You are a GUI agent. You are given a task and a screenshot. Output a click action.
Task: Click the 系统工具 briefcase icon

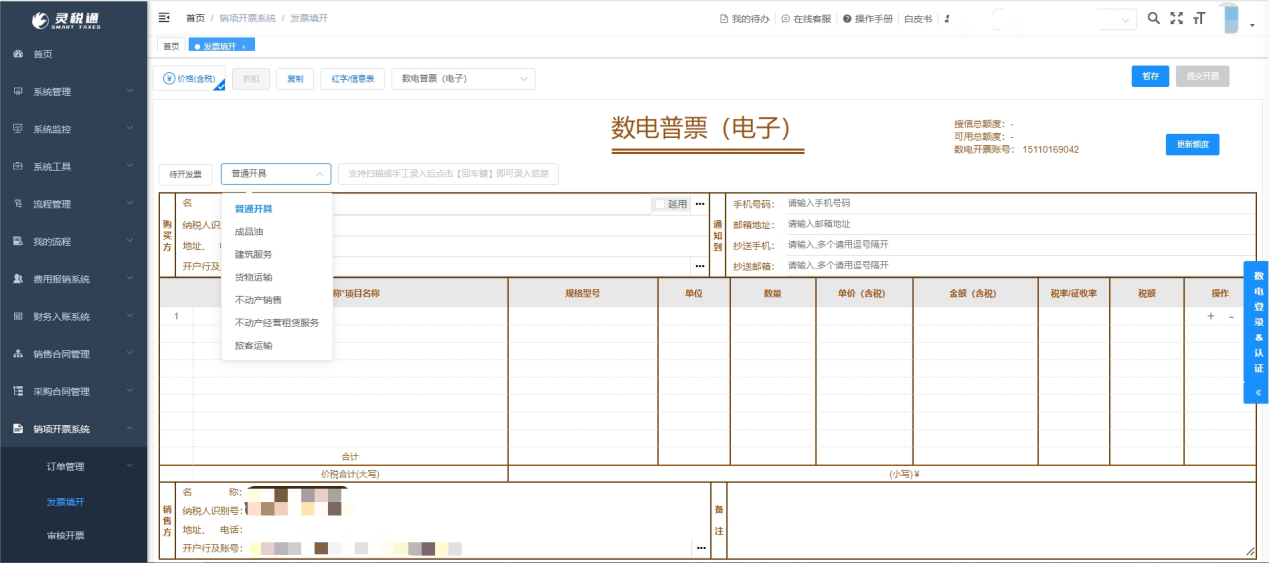coord(18,166)
